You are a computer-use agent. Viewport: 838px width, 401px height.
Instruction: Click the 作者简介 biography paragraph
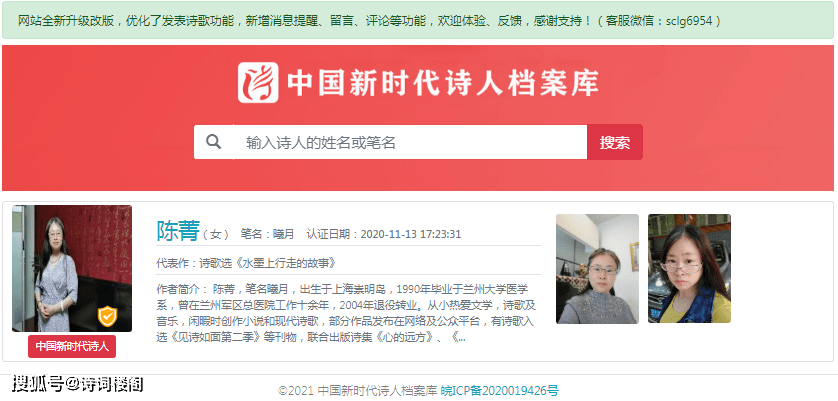tap(346, 313)
